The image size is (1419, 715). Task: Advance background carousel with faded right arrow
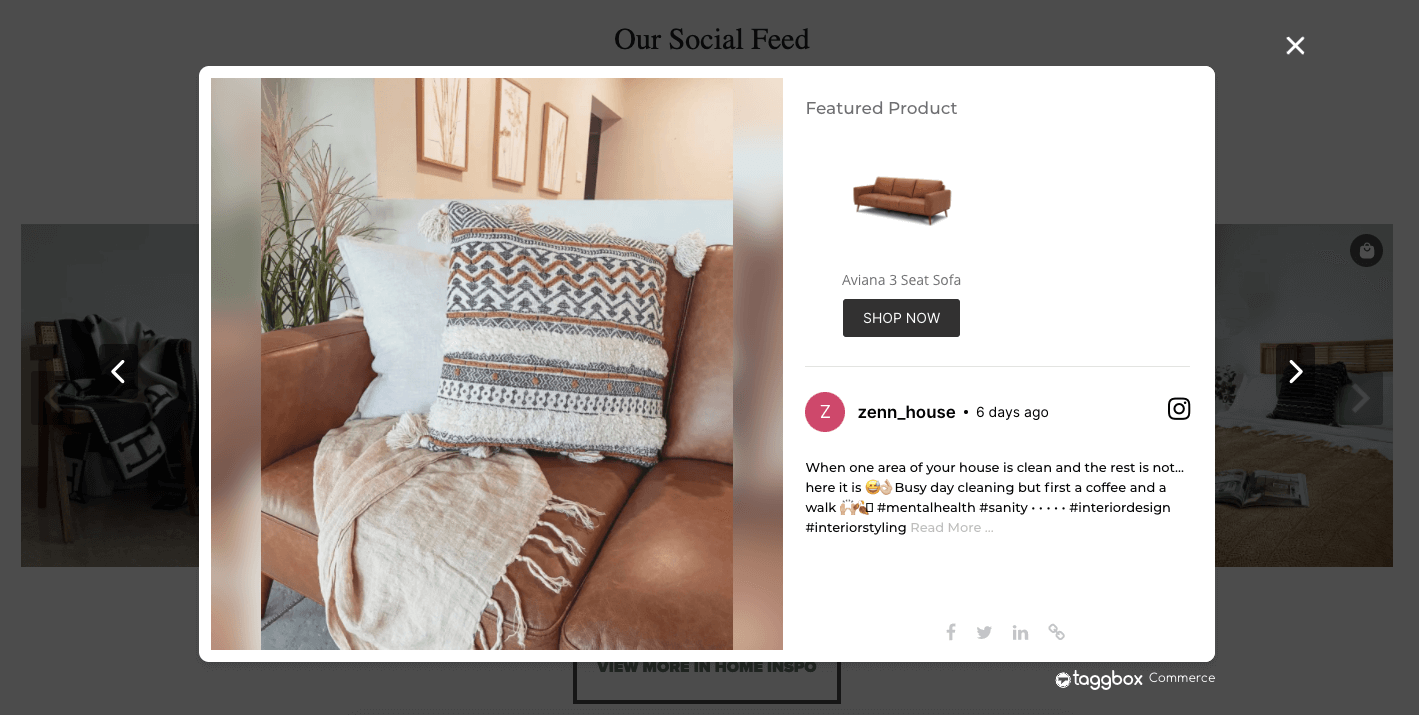(1361, 398)
